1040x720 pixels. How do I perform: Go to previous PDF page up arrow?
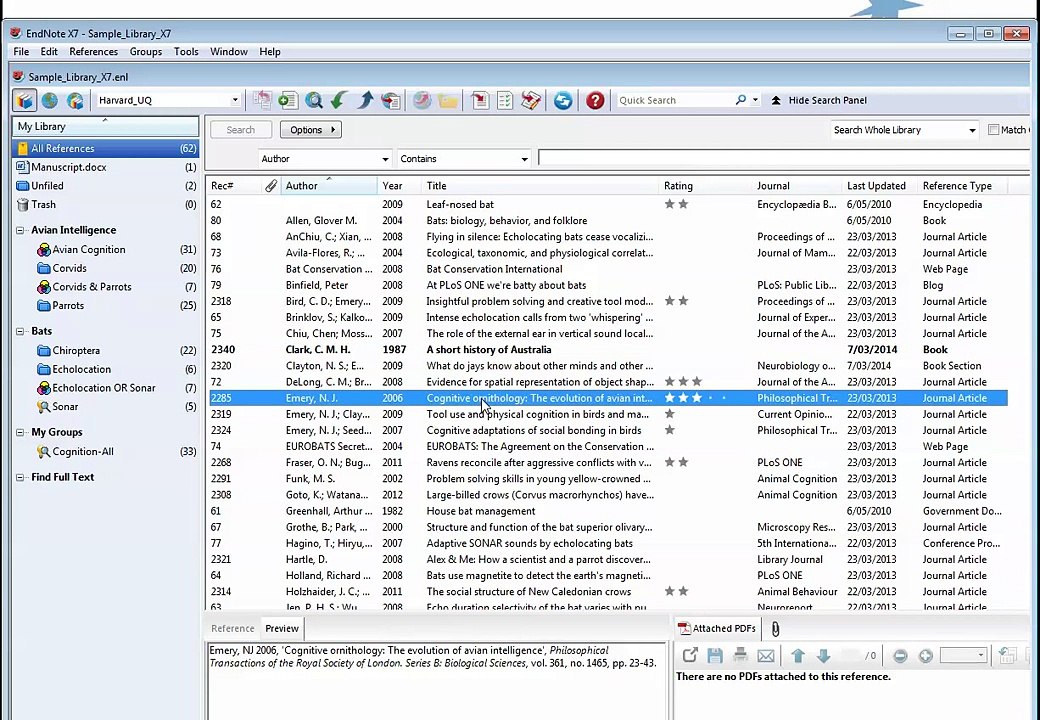pyautogui.click(x=798, y=656)
